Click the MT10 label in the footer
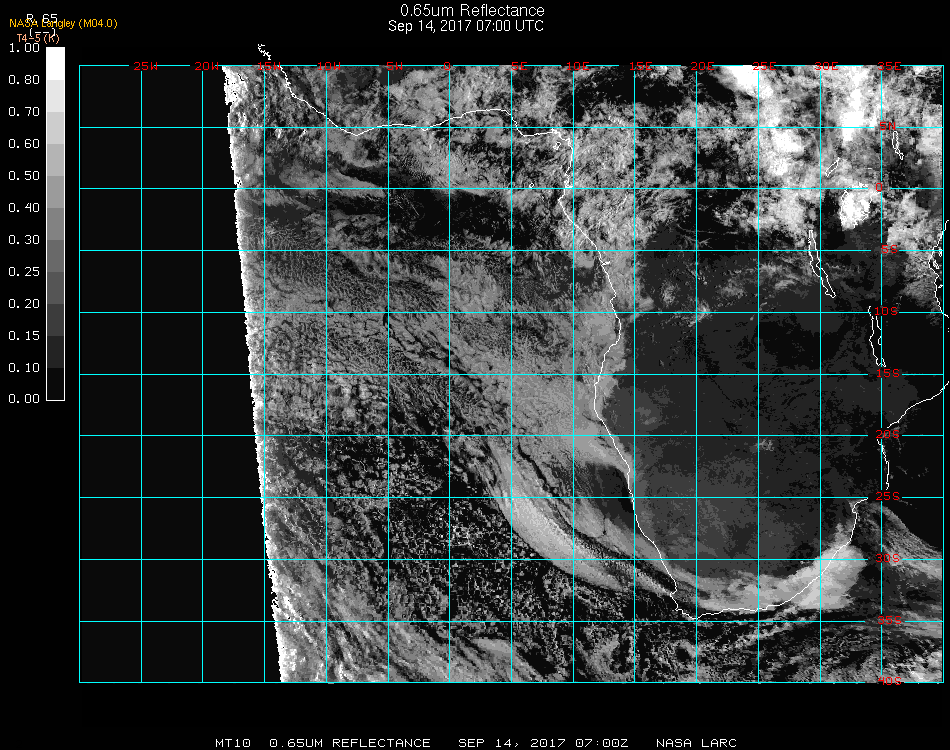The width and height of the screenshot is (950, 750). click(234, 743)
